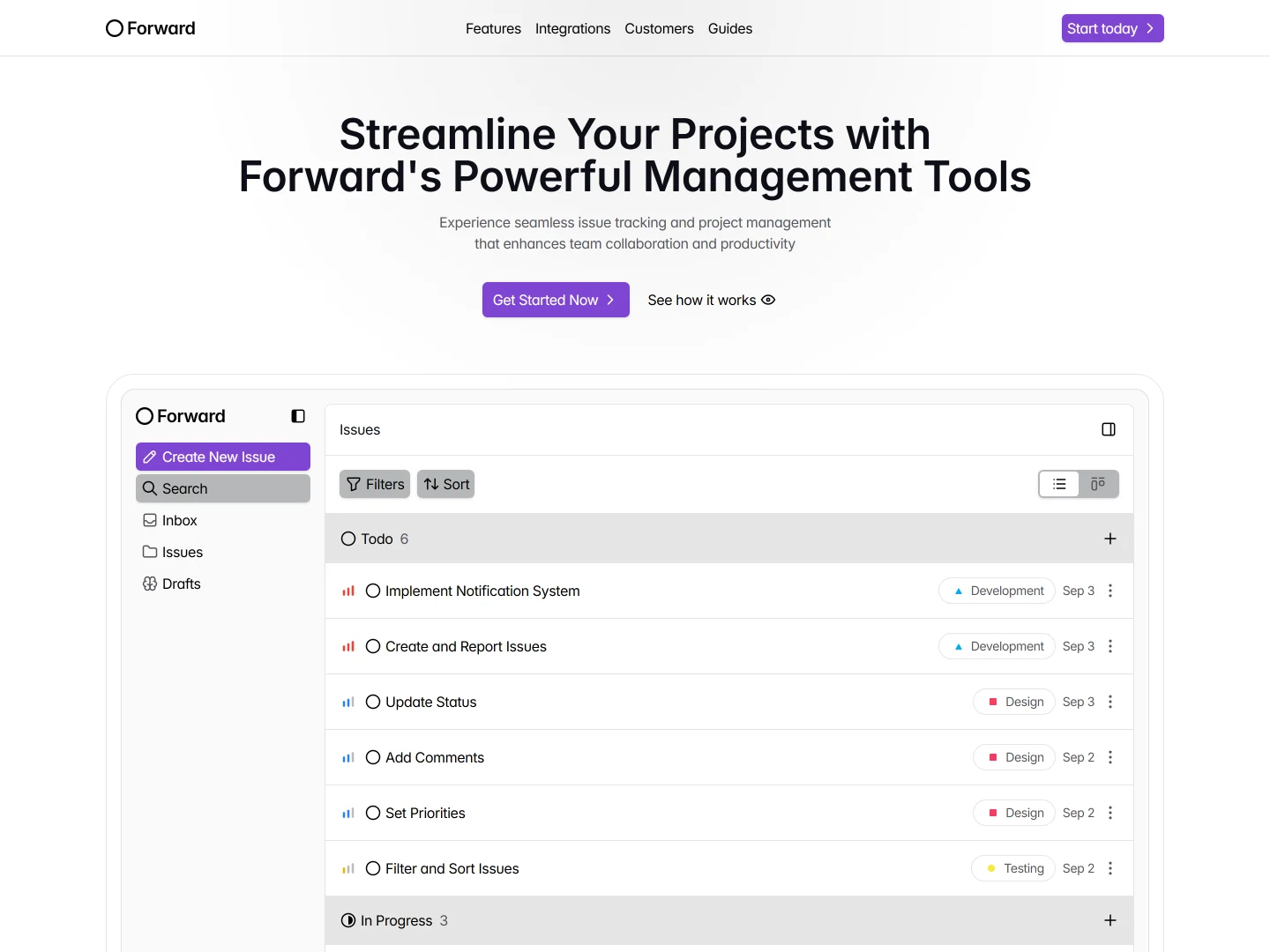Open the Sort dropdown
Image resolution: width=1270 pixels, height=952 pixels.
pyautogui.click(x=446, y=484)
